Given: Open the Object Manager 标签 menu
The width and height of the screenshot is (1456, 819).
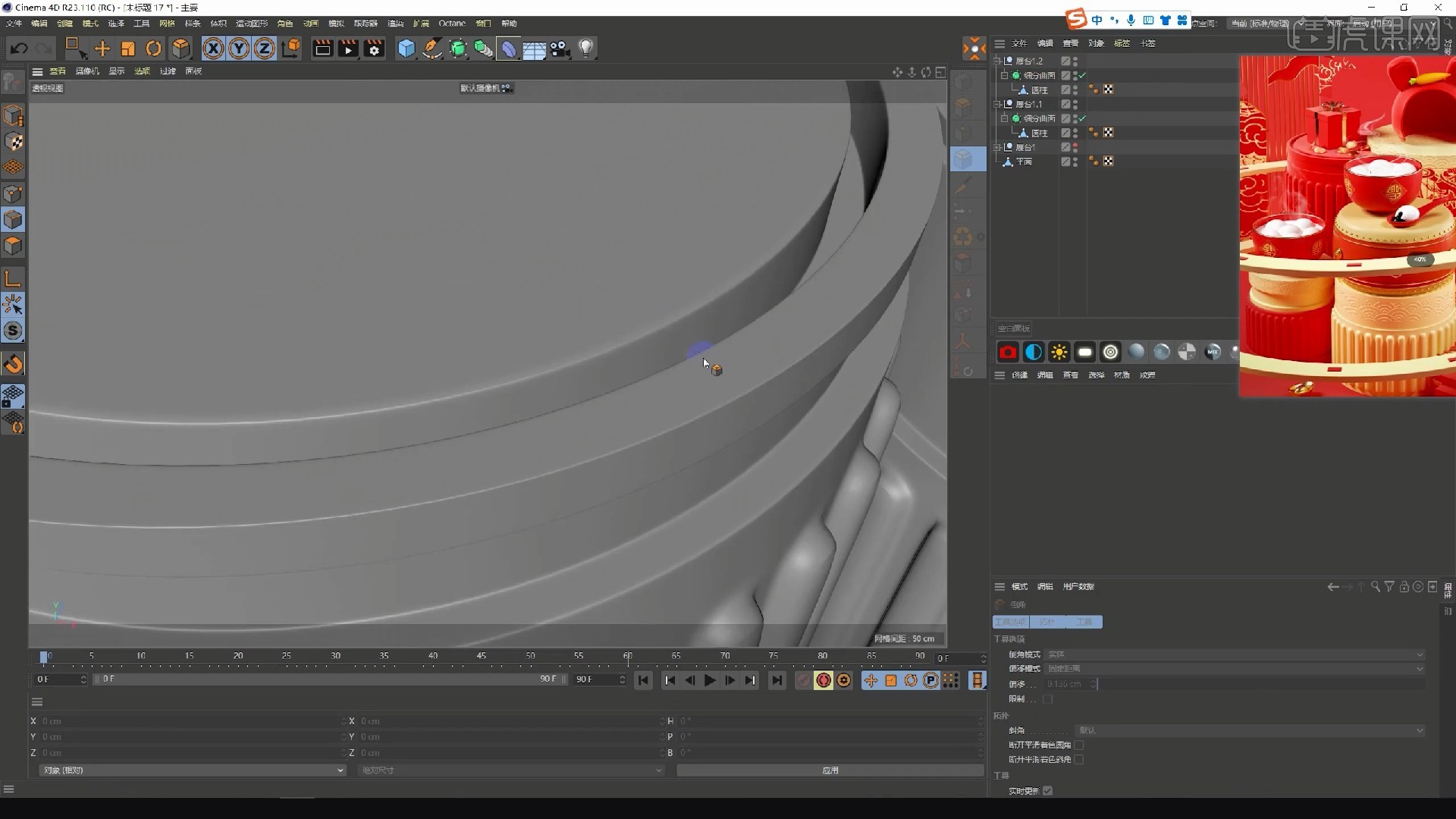Looking at the screenshot, I should click(1122, 43).
